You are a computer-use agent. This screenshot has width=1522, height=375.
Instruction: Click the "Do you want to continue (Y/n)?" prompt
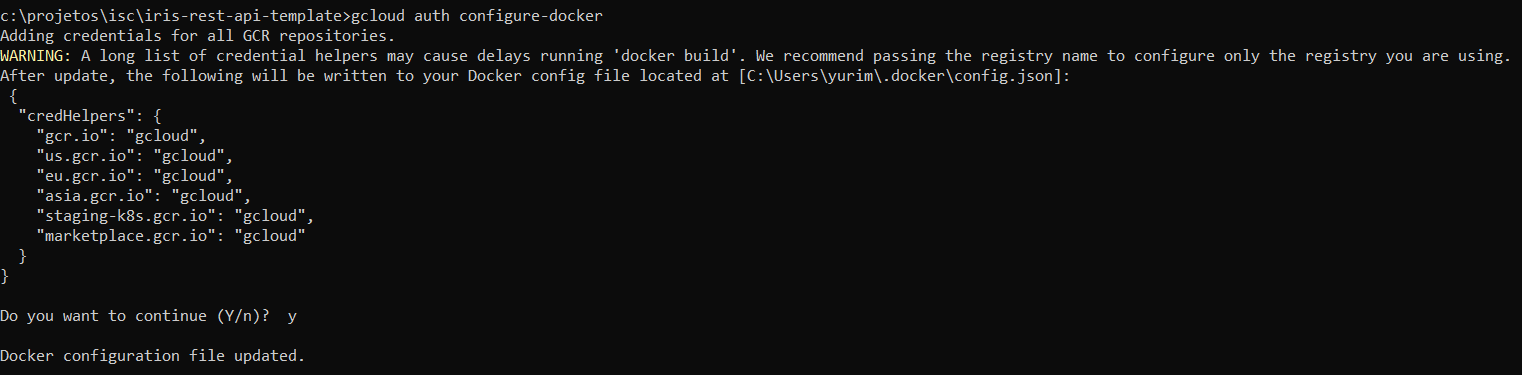click(x=135, y=316)
